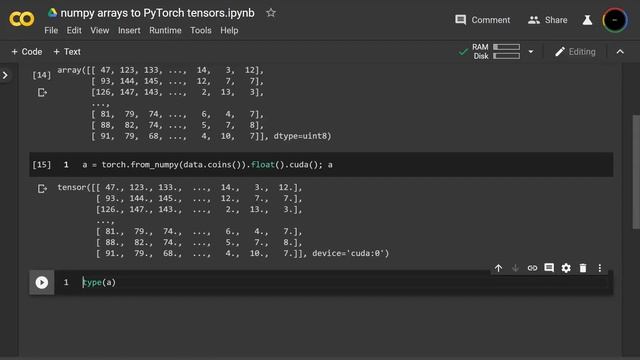The height and width of the screenshot is (360, 640).
Task: Click the Google Drive icon beside title
Action: (52, 13)
